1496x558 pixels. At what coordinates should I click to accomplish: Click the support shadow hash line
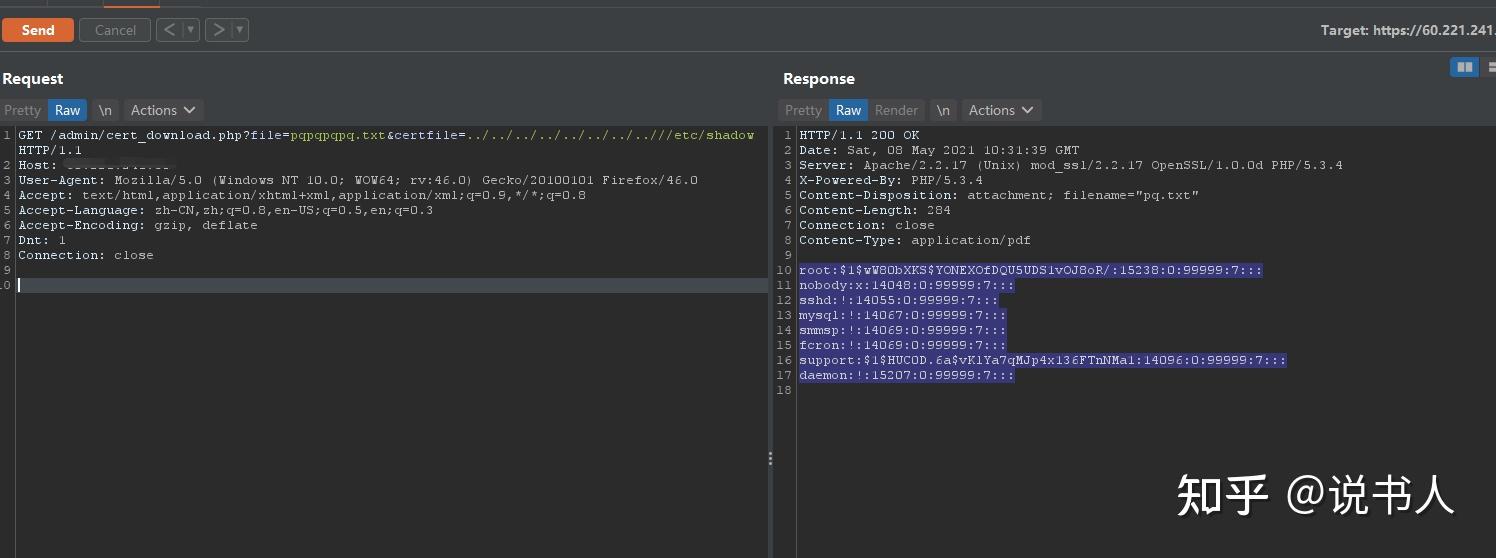click(x=1043, y=360)
